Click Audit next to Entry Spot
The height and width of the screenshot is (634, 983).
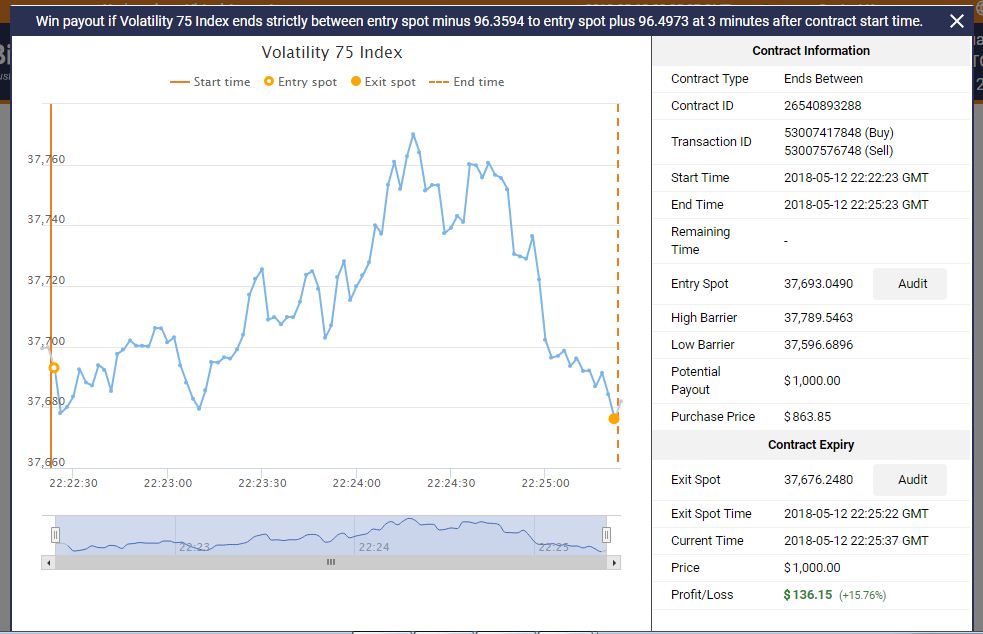click(909, 284)
